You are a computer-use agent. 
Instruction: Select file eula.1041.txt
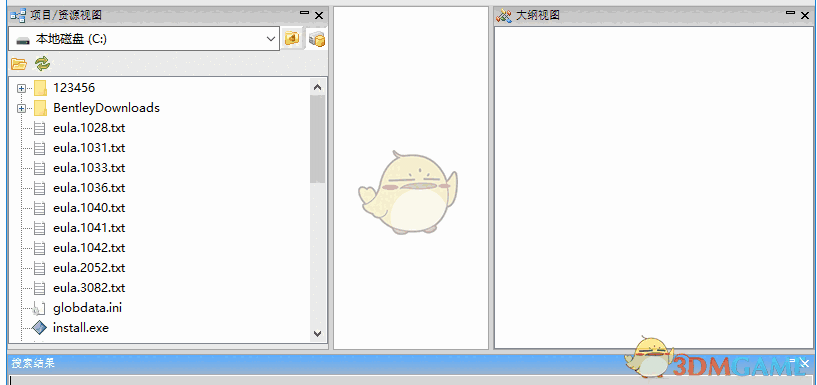point(89,228)
